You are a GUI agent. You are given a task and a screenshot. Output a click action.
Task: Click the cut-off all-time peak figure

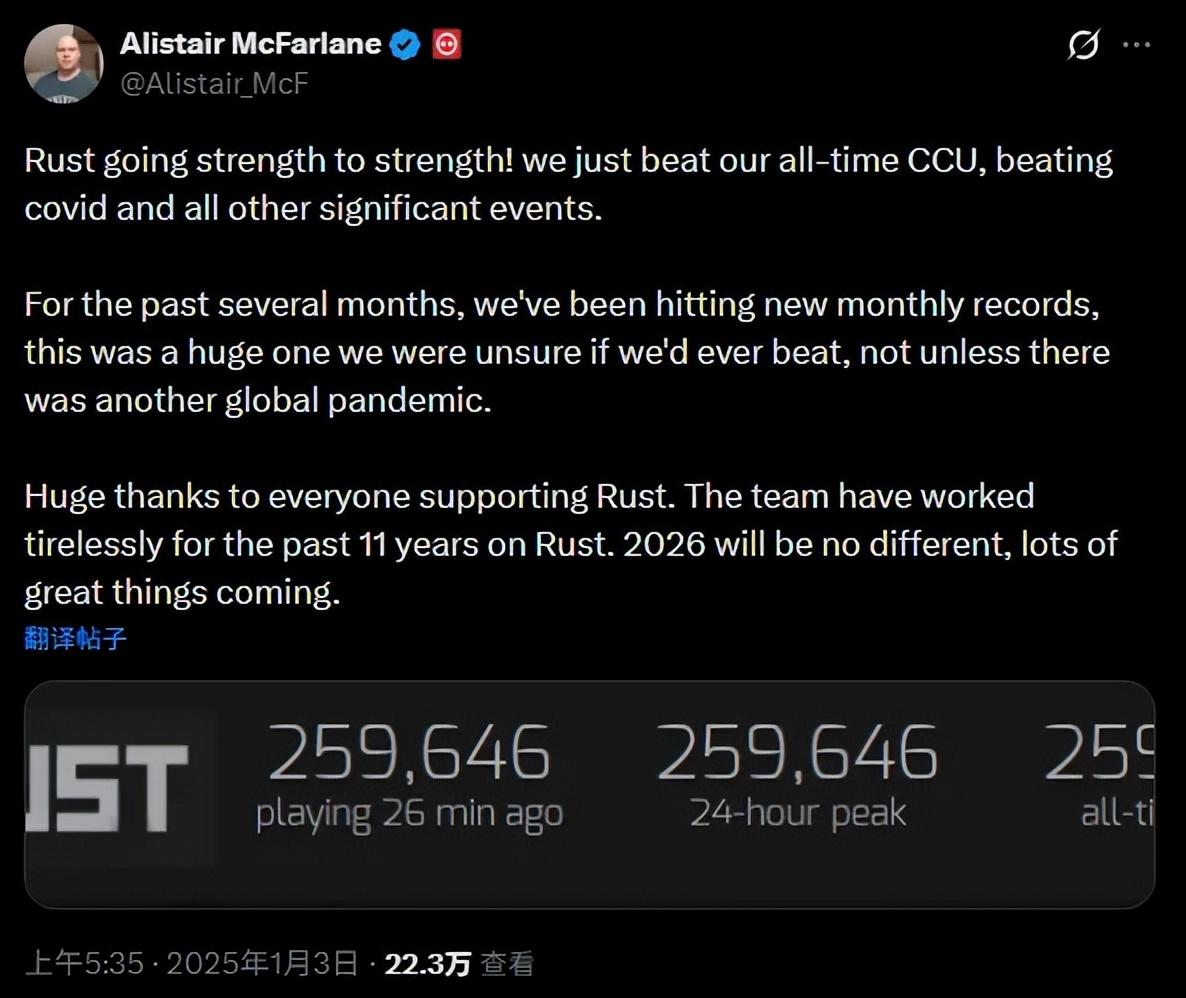(x=1100, y=752)
